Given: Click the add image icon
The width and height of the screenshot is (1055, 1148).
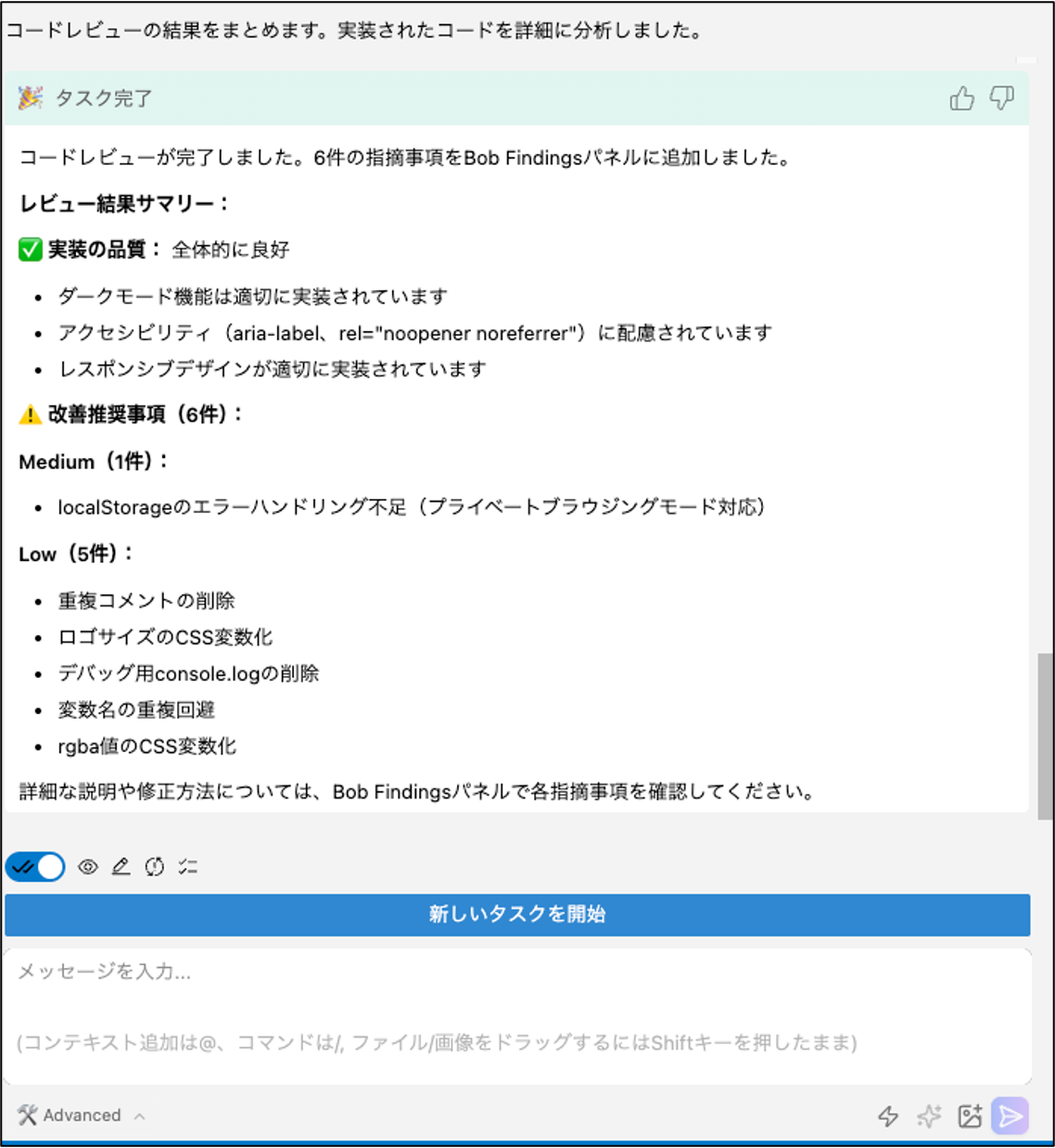Looking at the screenshot, I should click(970, 1116).
